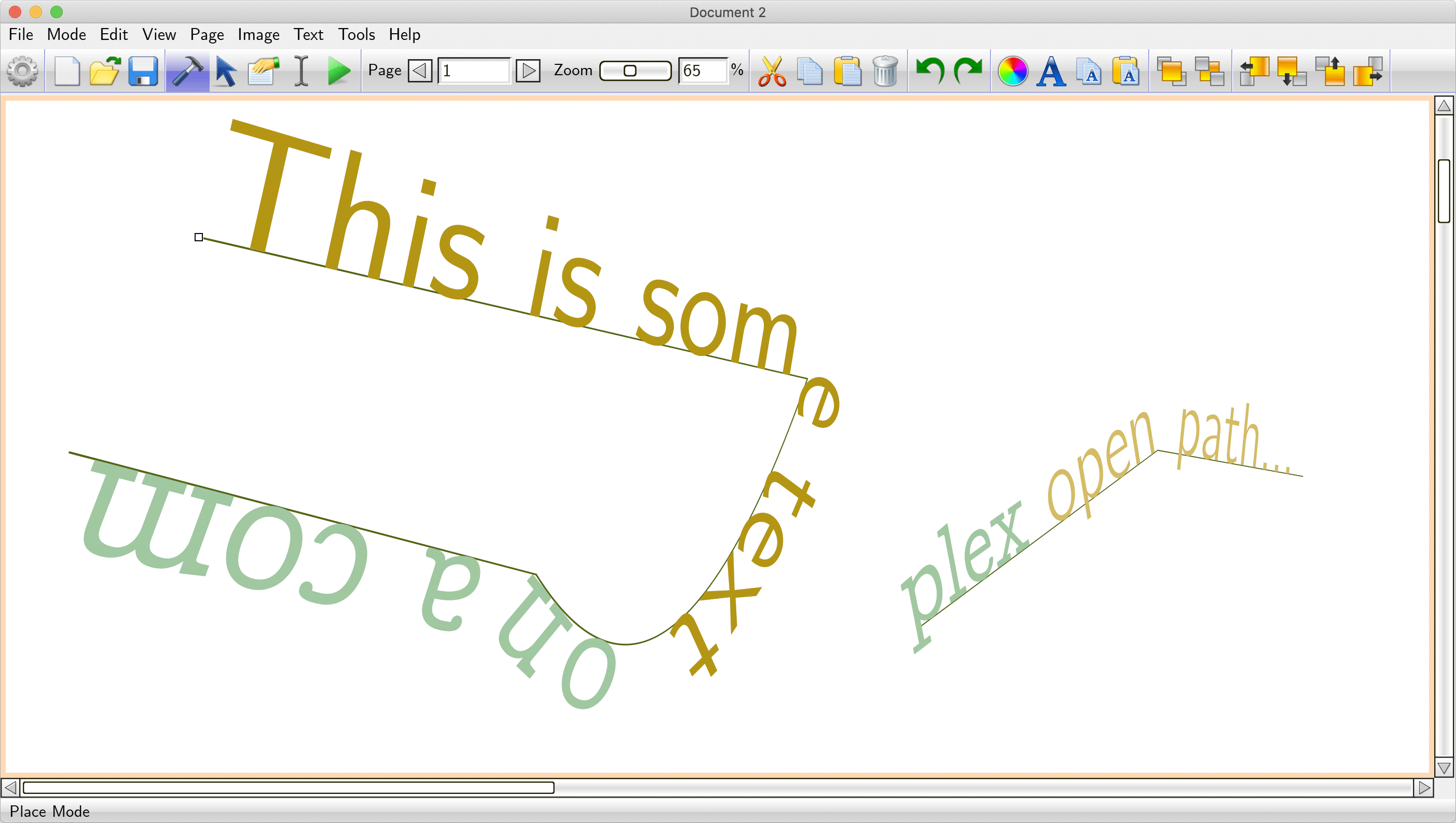Adjust the Zoom slider handle
1456x823 pixels.
click(629, 71)
